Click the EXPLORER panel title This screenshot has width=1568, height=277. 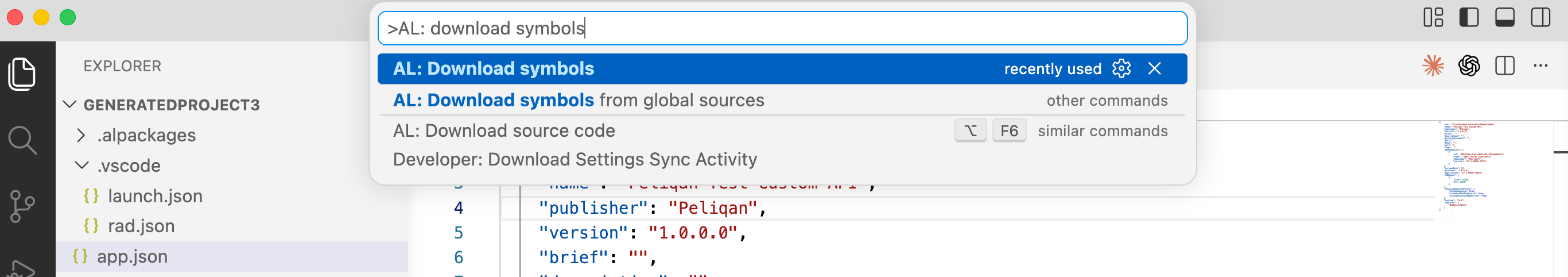[x=122, y=66]
